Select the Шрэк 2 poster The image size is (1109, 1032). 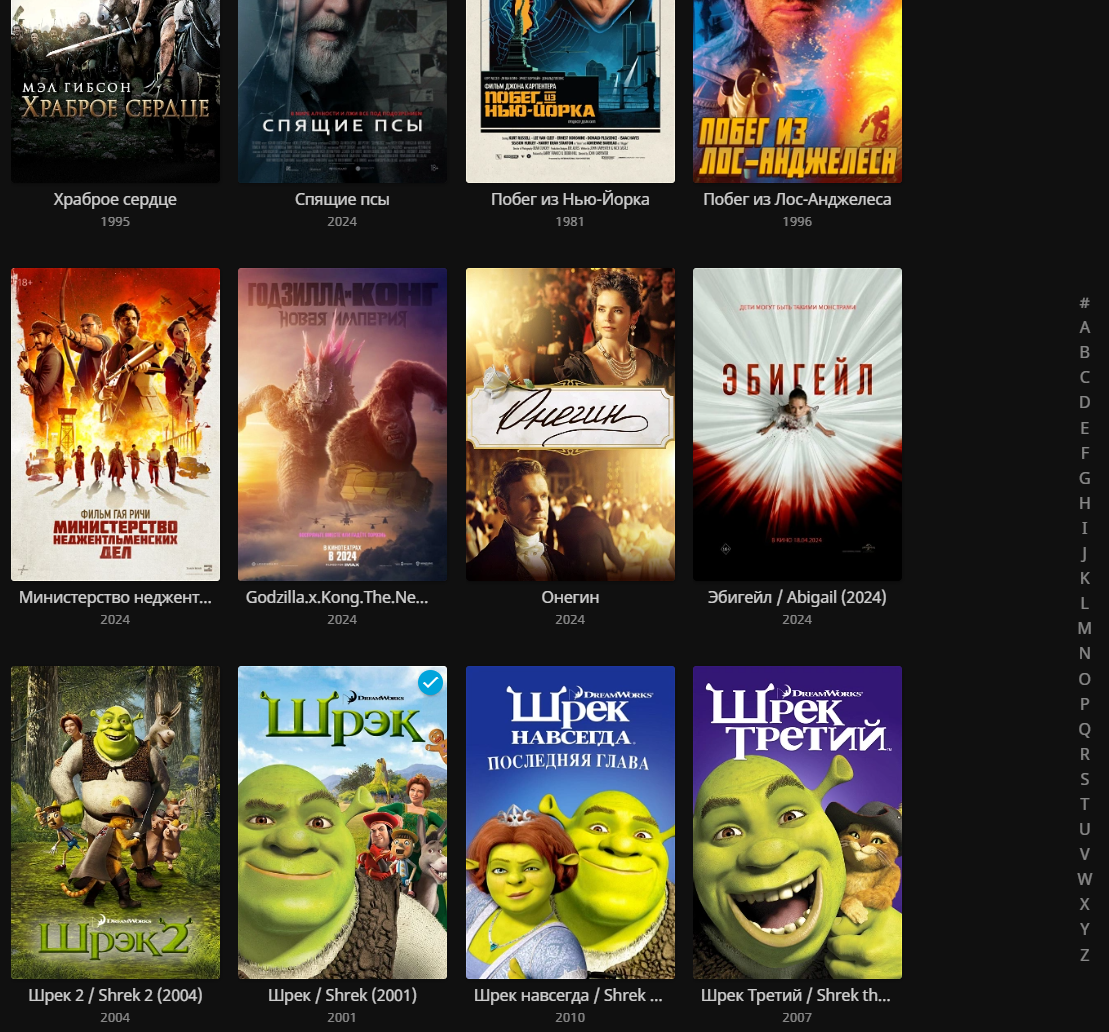tap(115, 822)
